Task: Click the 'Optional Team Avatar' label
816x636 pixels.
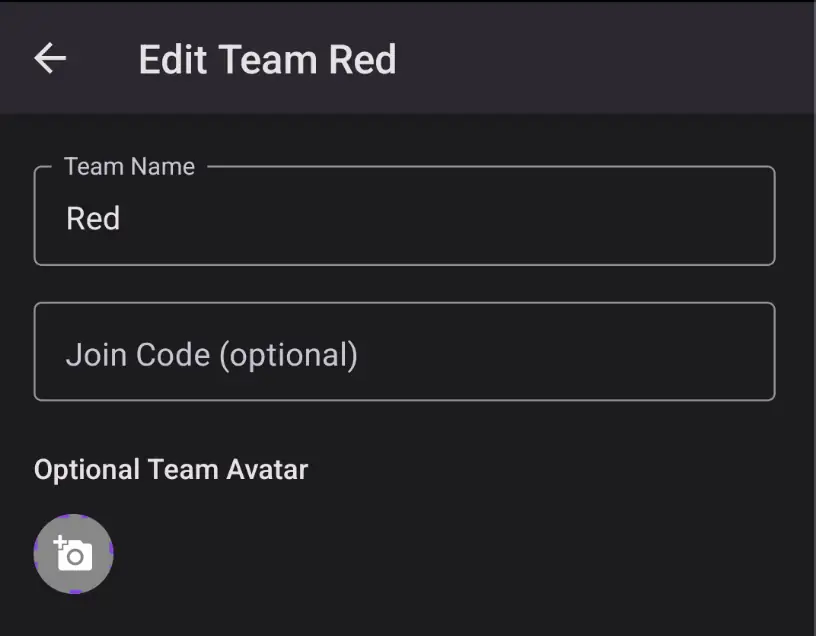Action: pos(171,469)
